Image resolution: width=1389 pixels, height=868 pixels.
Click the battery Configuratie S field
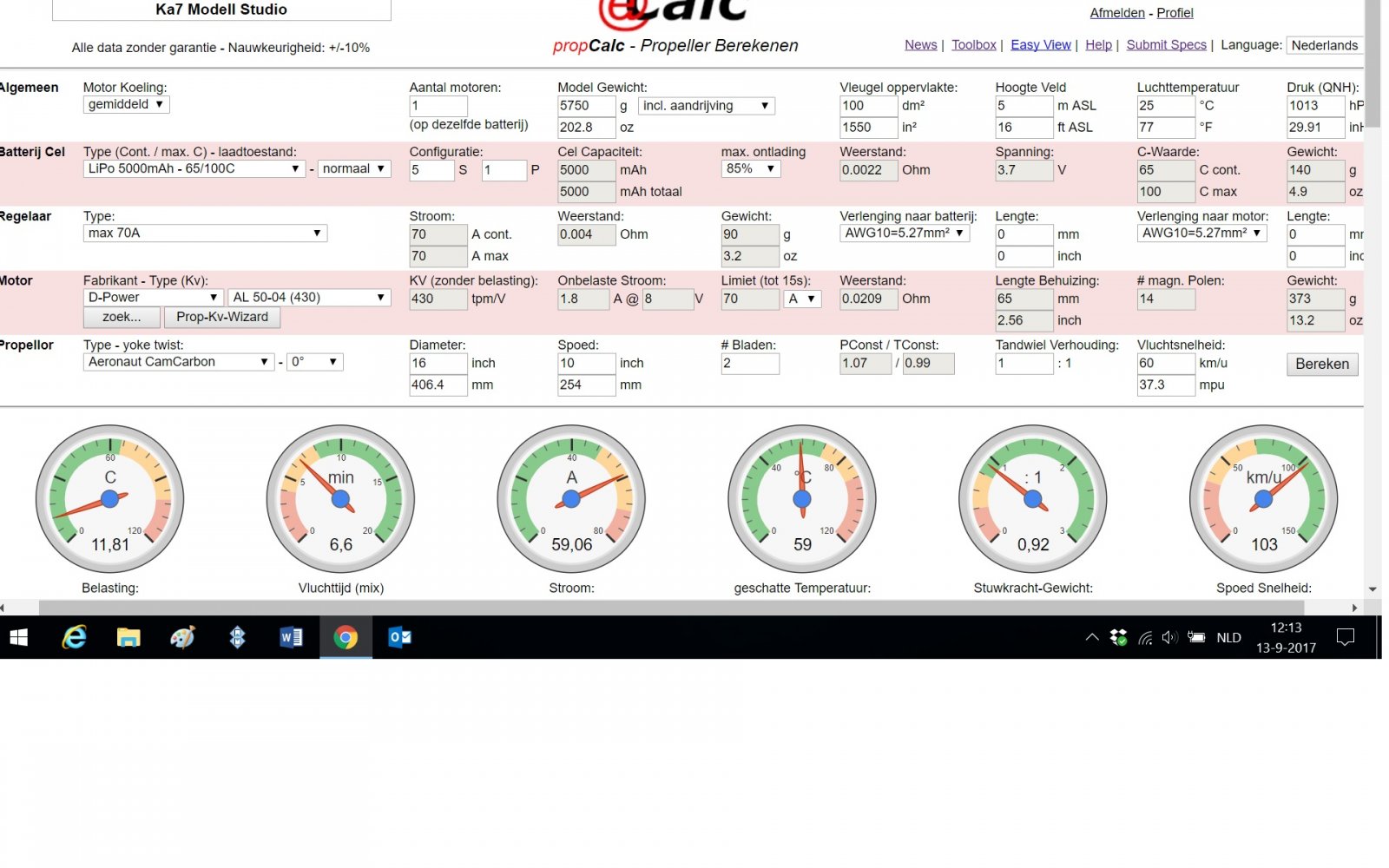coord(431,170)
